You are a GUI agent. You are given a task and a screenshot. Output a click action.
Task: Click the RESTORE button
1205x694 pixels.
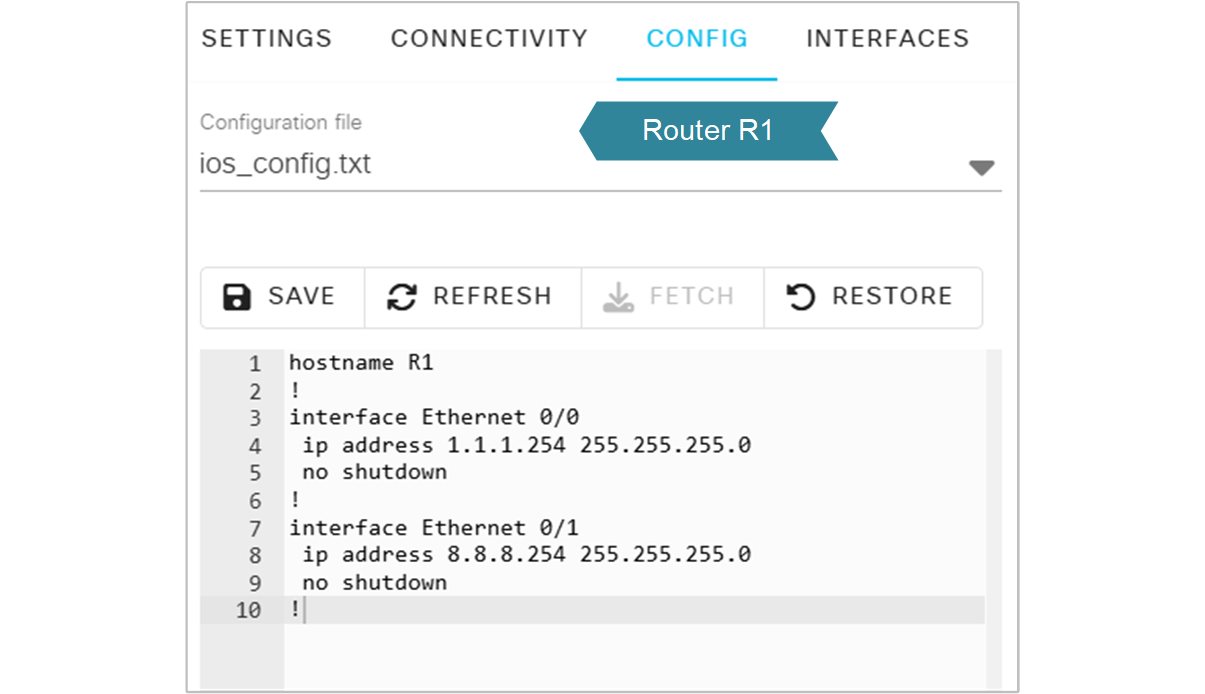[873, 297]
